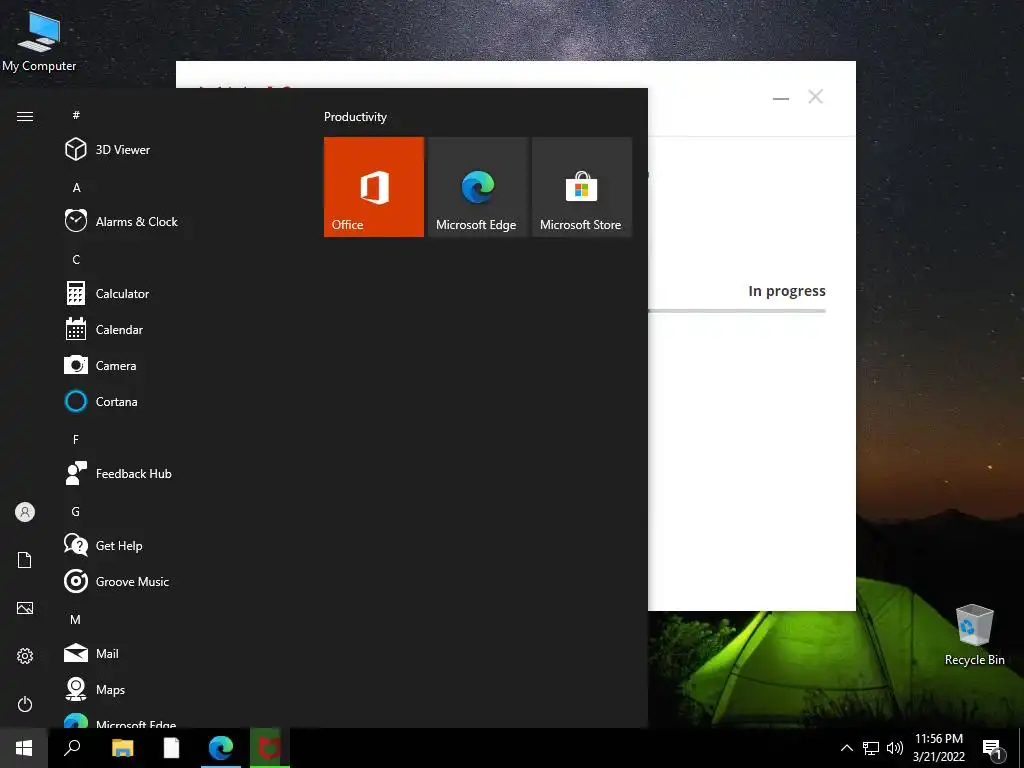This screenshot has height=768, width=1024.
Task: Show hidden tray icons chevron
Action: 846,748
